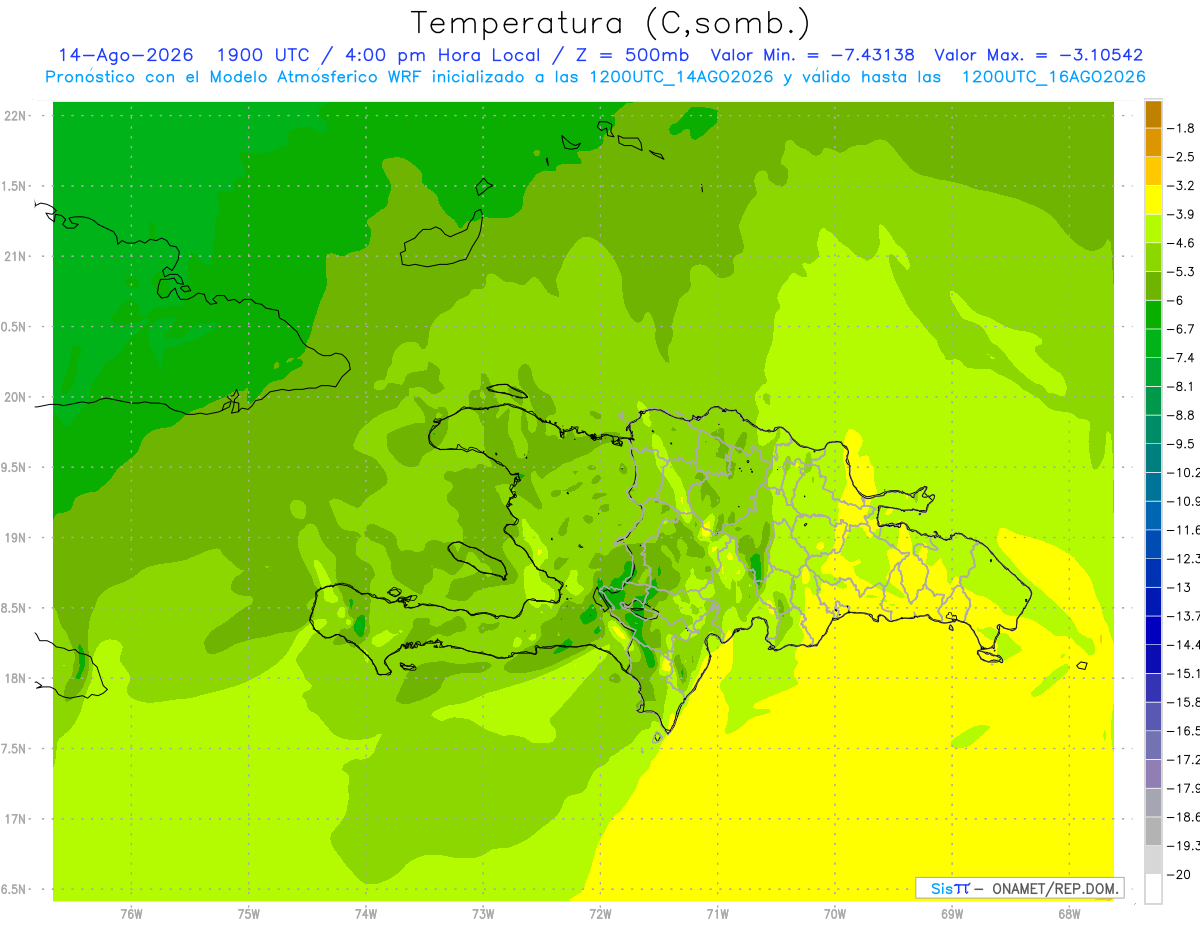Select the lime swatch between -3.9 and -4.6
The image size is (1200, 927).
(1153, 228)
